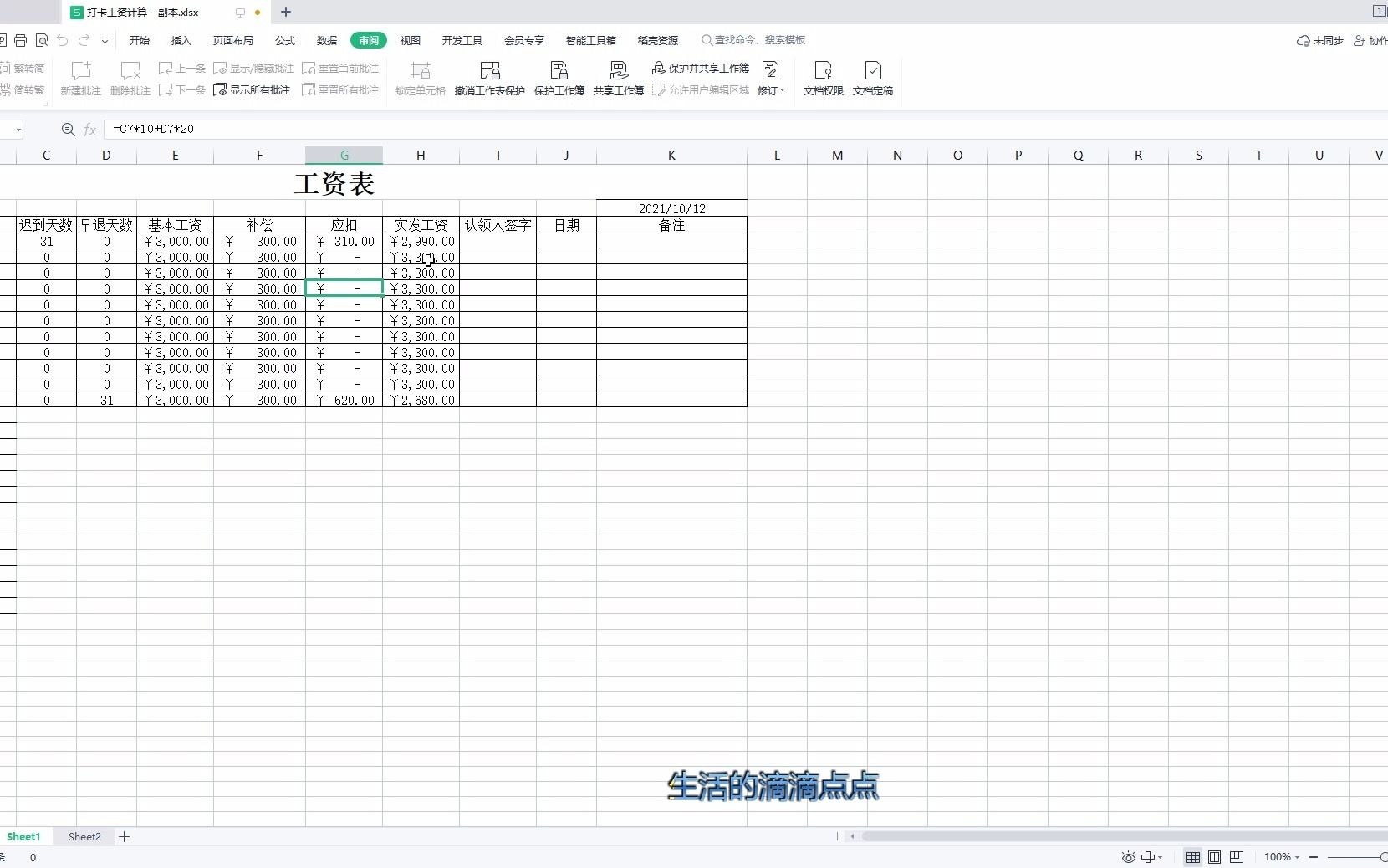Screen dimensions: 1388x868
Task: Click the 协作 collaboration button
Action: pyautogui.click(x=1371, y=40)
